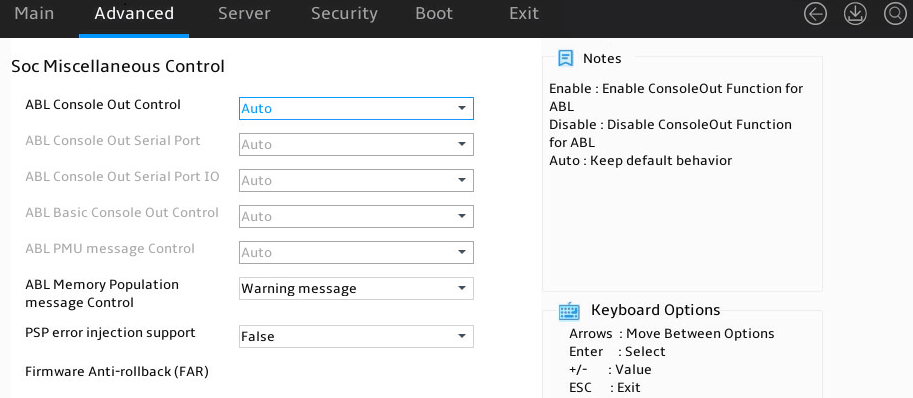
Task: Click the Notes panel icon
Action: [x=565, y=58]
